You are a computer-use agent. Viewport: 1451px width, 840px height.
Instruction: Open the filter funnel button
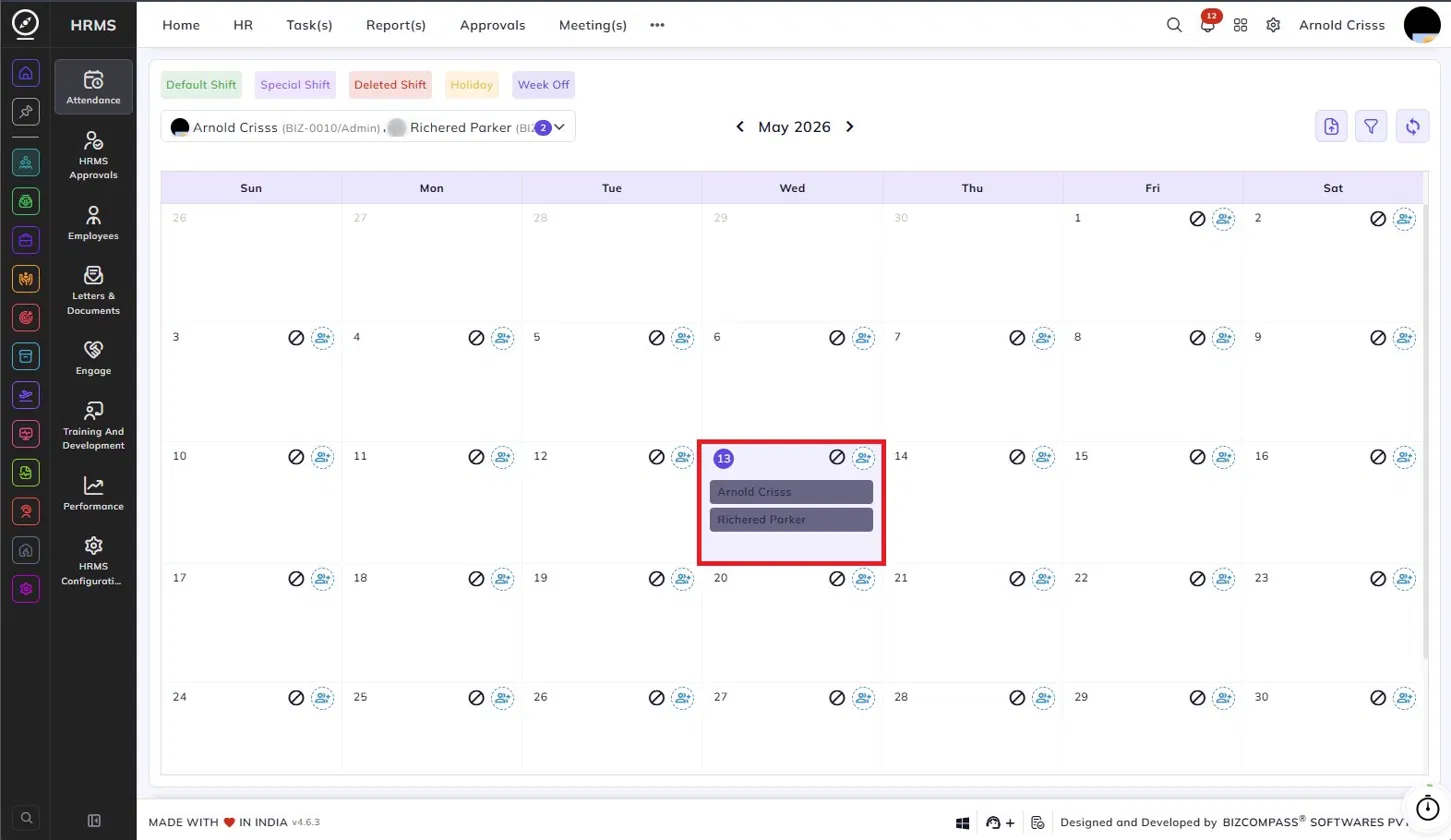(x=1371, y=126)
